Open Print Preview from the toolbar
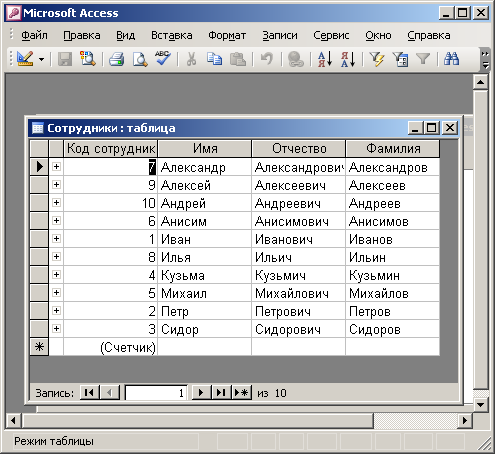Viewport: 495px width, 454px height. (140, 59)
